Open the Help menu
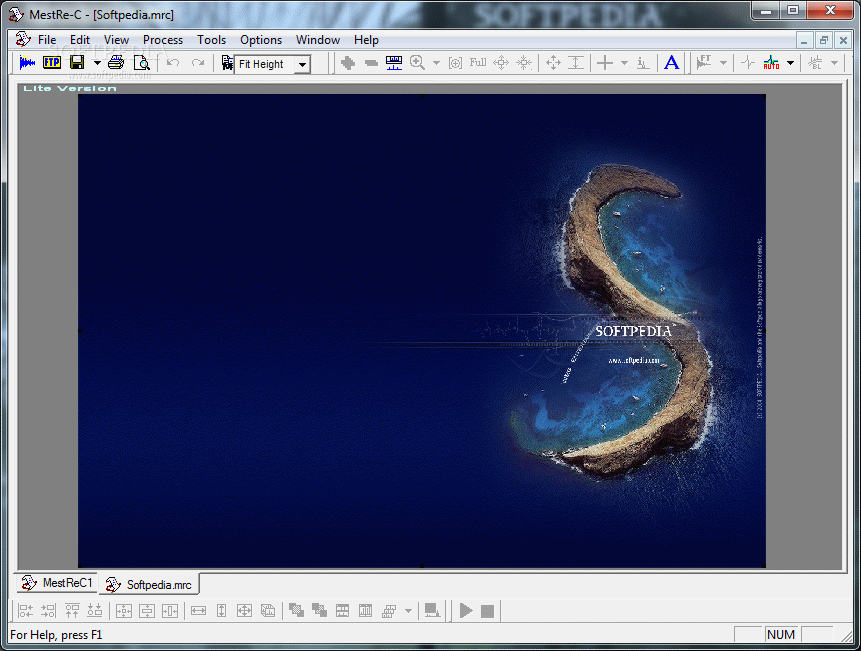Viewport: 861px width, 651px height. point(366,40)
